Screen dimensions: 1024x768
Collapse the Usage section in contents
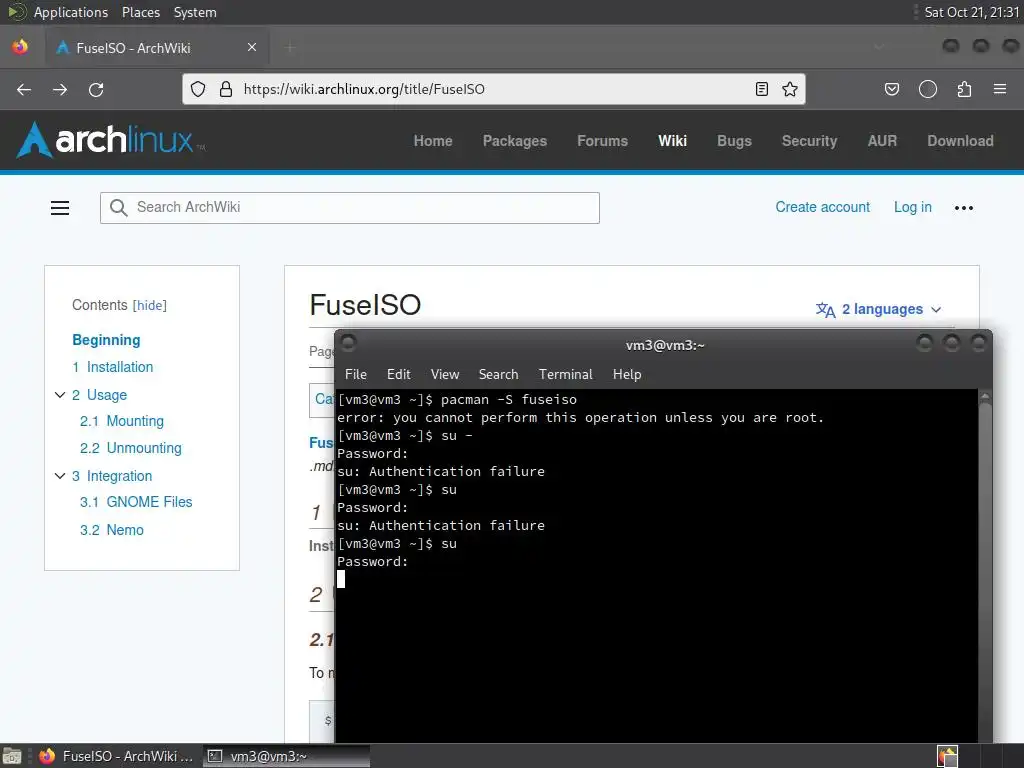tap(60, 395)
